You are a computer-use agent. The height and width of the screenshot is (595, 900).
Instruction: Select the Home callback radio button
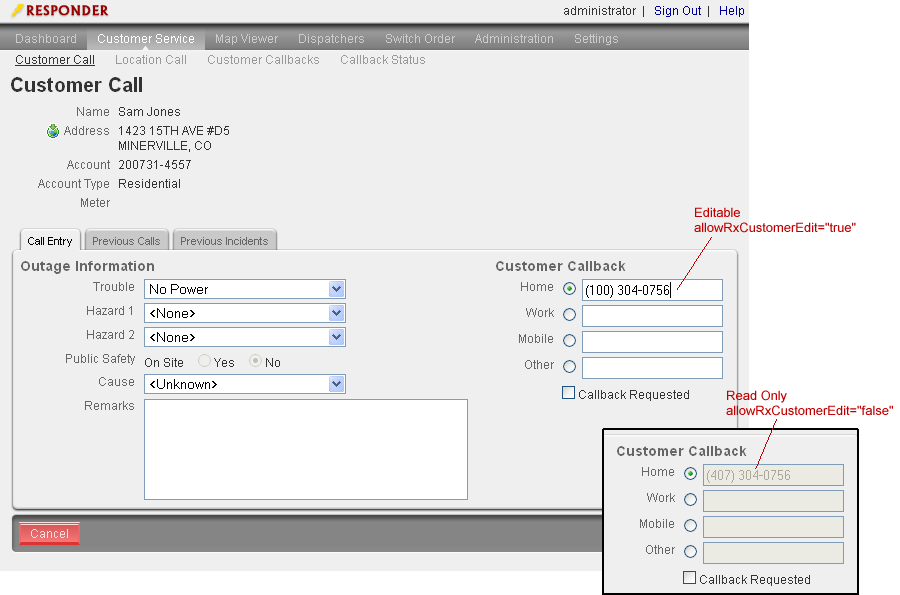(x=570, y=289)
